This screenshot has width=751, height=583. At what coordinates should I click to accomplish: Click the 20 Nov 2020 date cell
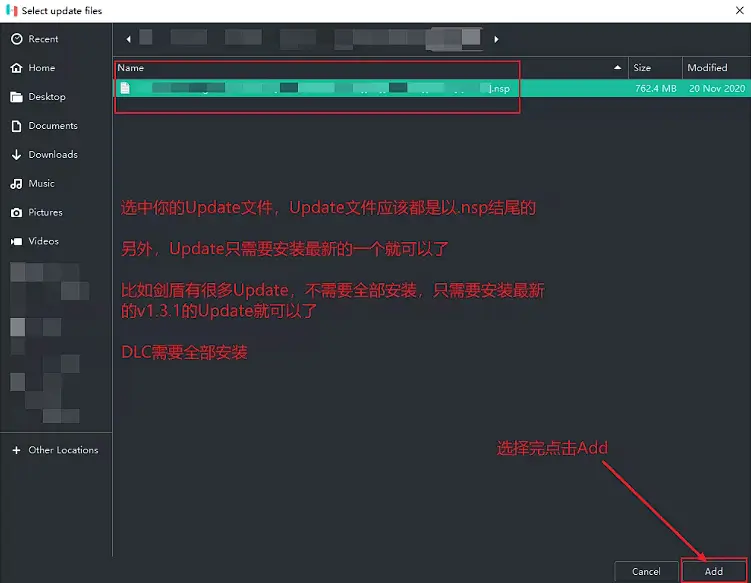pos(717,88)
